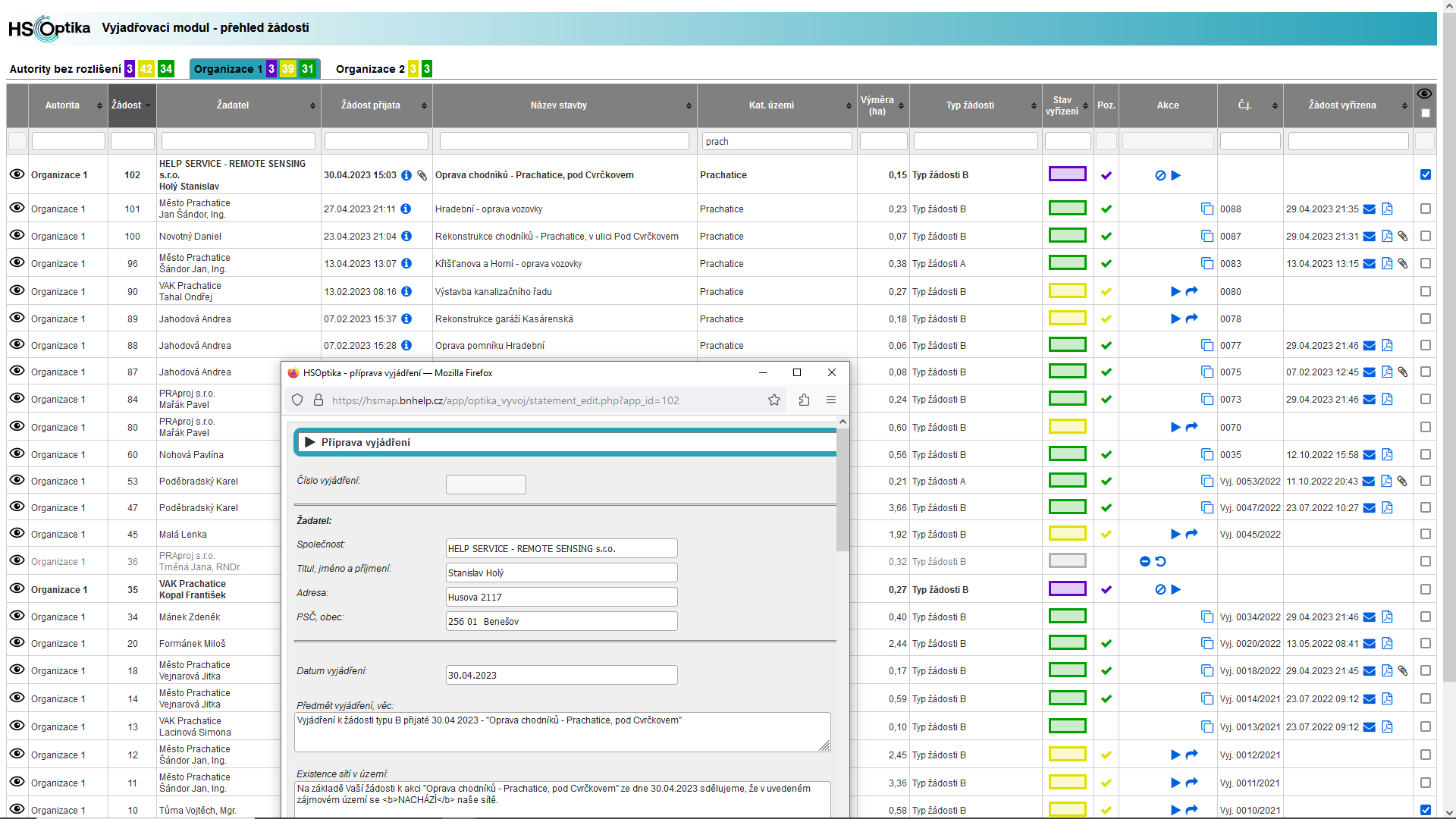Bookmark page with star in Firefox popup
This screenshot has height=819, width=1456.
point(774,400)
